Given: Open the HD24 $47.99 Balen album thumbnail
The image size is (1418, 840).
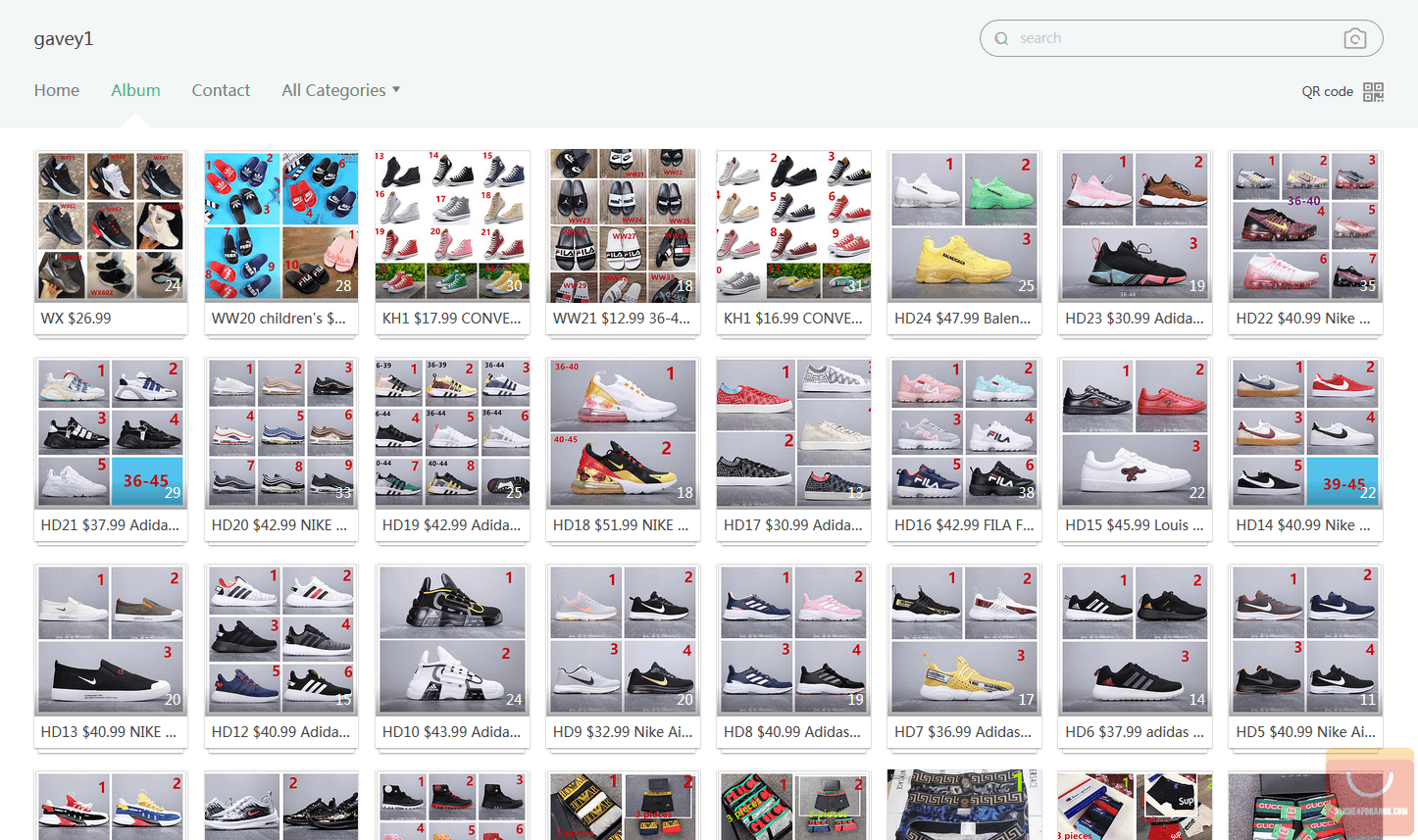Looking at the screenshot, I should pyautogui.click(x=964, y=225).
